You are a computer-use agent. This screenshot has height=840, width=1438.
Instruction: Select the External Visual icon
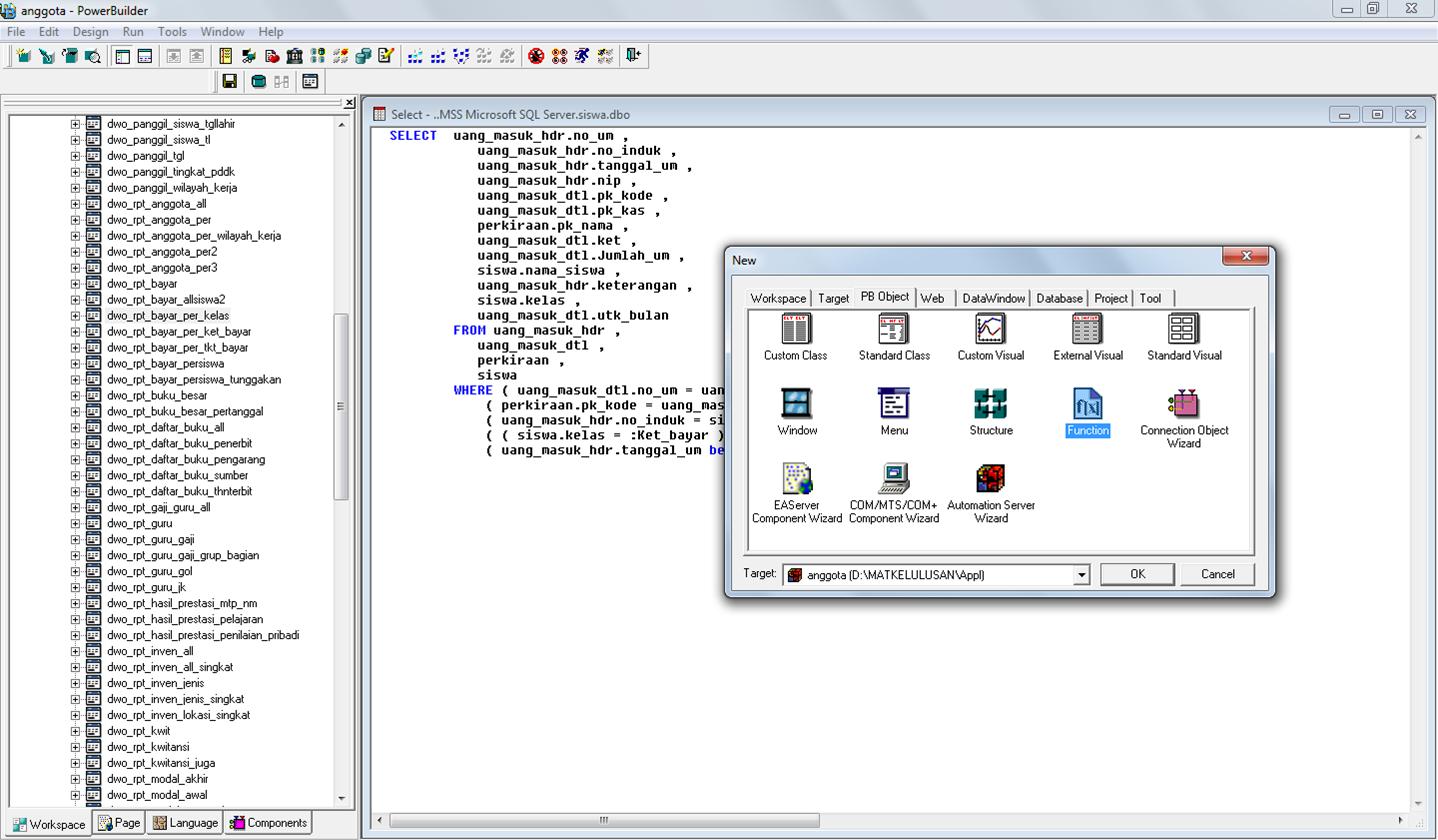[x=1087, y=329]
